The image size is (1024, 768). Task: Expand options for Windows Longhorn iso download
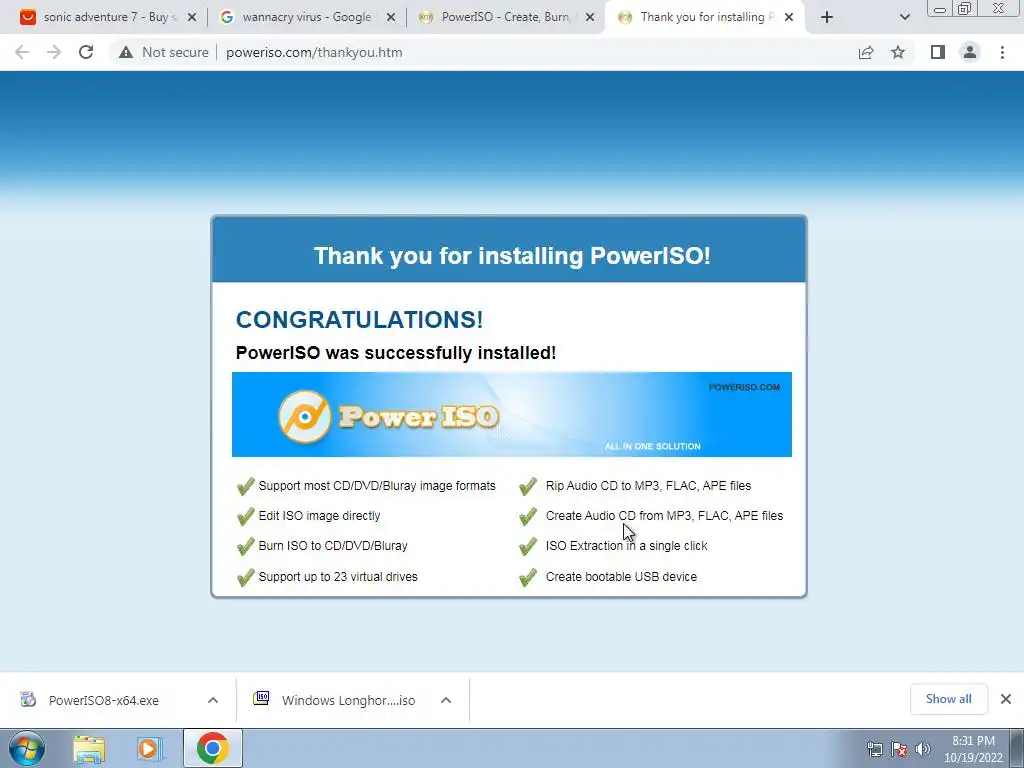(x=446, y=700)
